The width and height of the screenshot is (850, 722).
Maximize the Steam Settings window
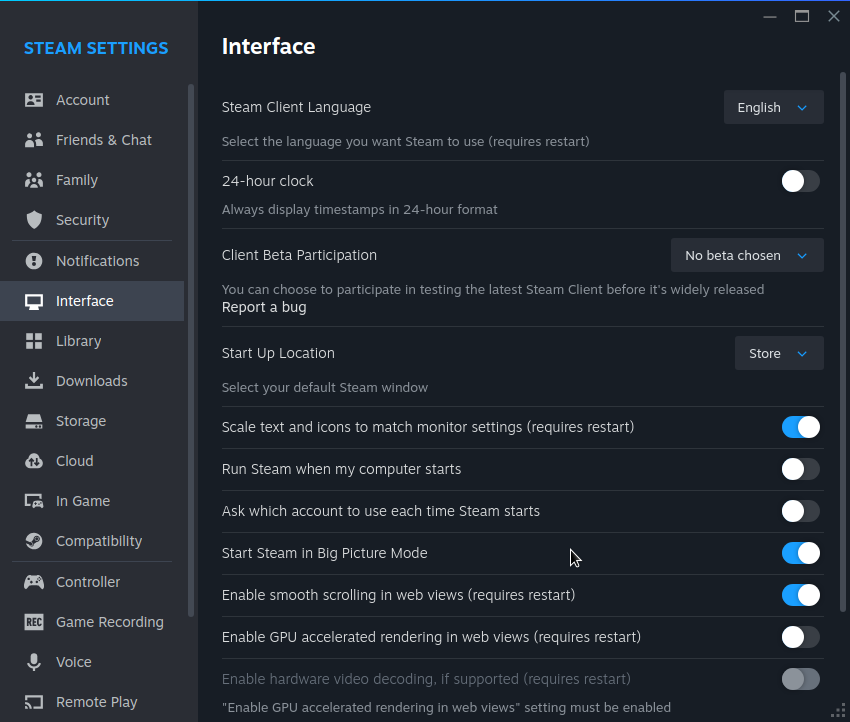802,16
